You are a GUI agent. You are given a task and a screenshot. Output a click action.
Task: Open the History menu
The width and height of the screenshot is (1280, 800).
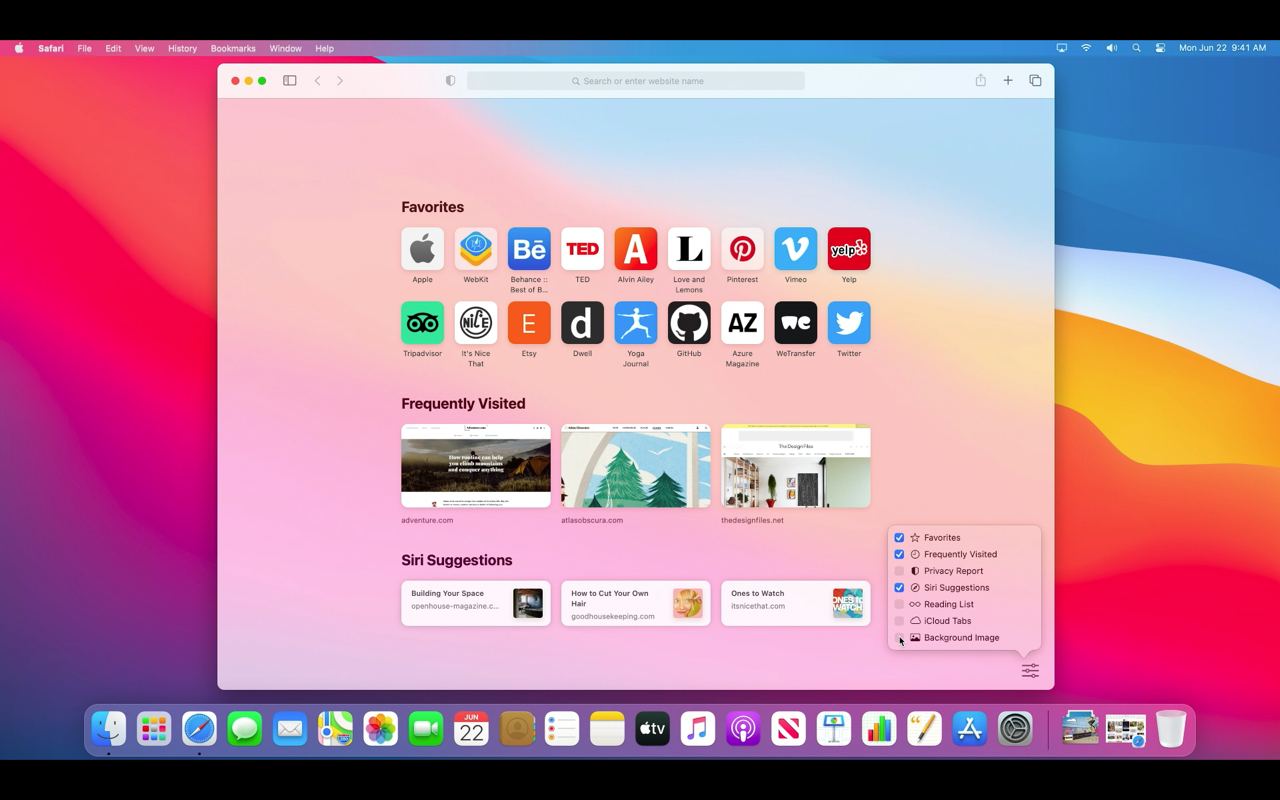(182, 48)
